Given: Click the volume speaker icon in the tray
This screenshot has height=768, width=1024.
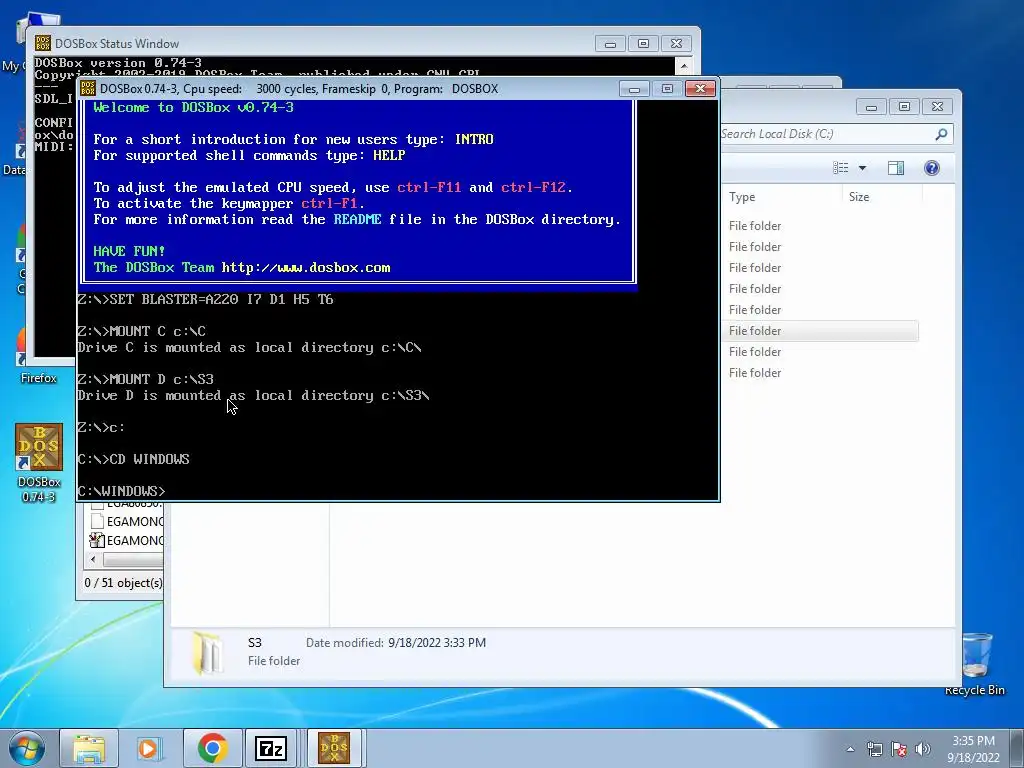Looking at the screenshot, I should pyautogui.click(x=923, y=749).
